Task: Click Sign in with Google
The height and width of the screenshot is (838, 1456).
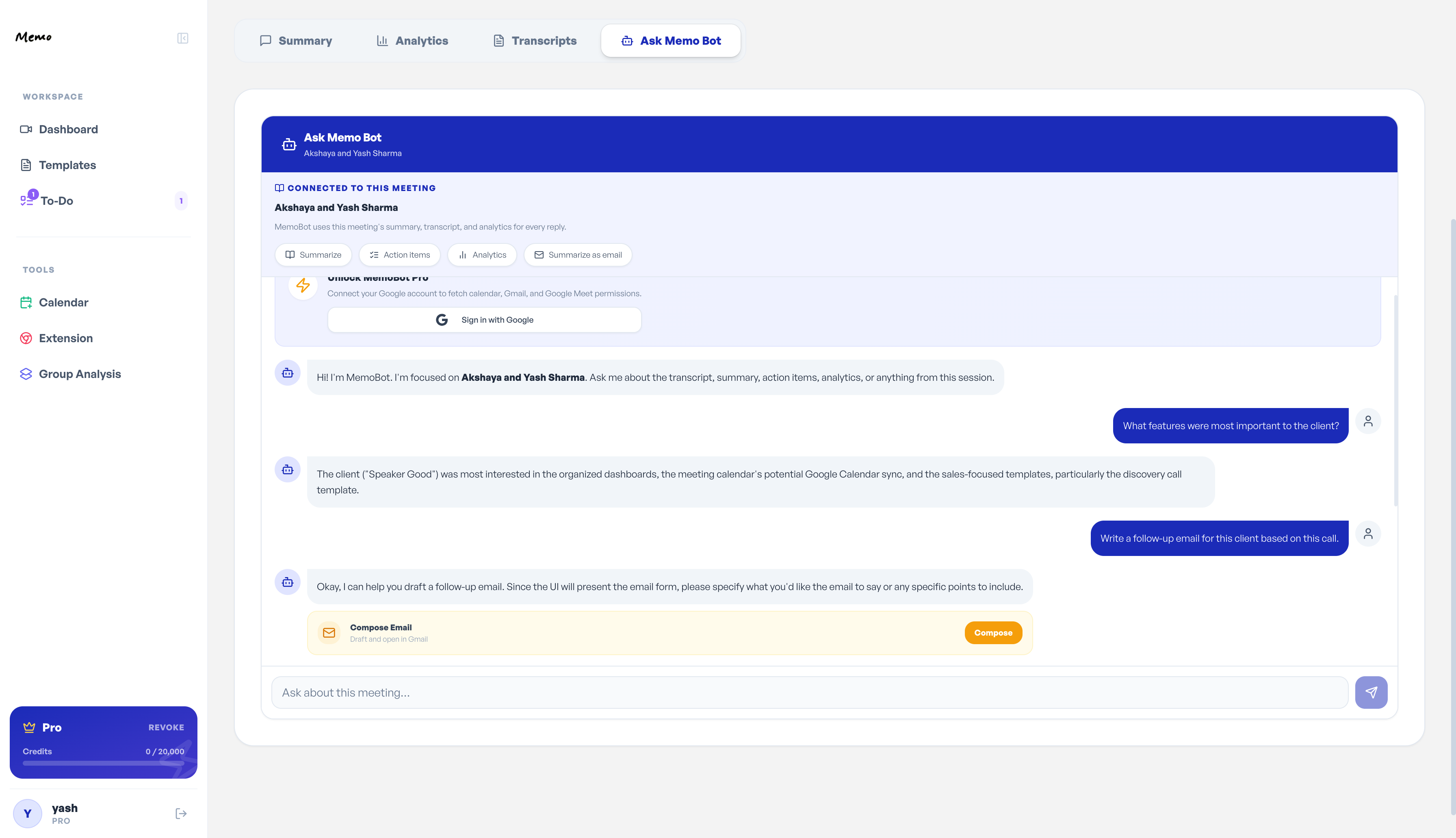Action: tap(484, 320)
